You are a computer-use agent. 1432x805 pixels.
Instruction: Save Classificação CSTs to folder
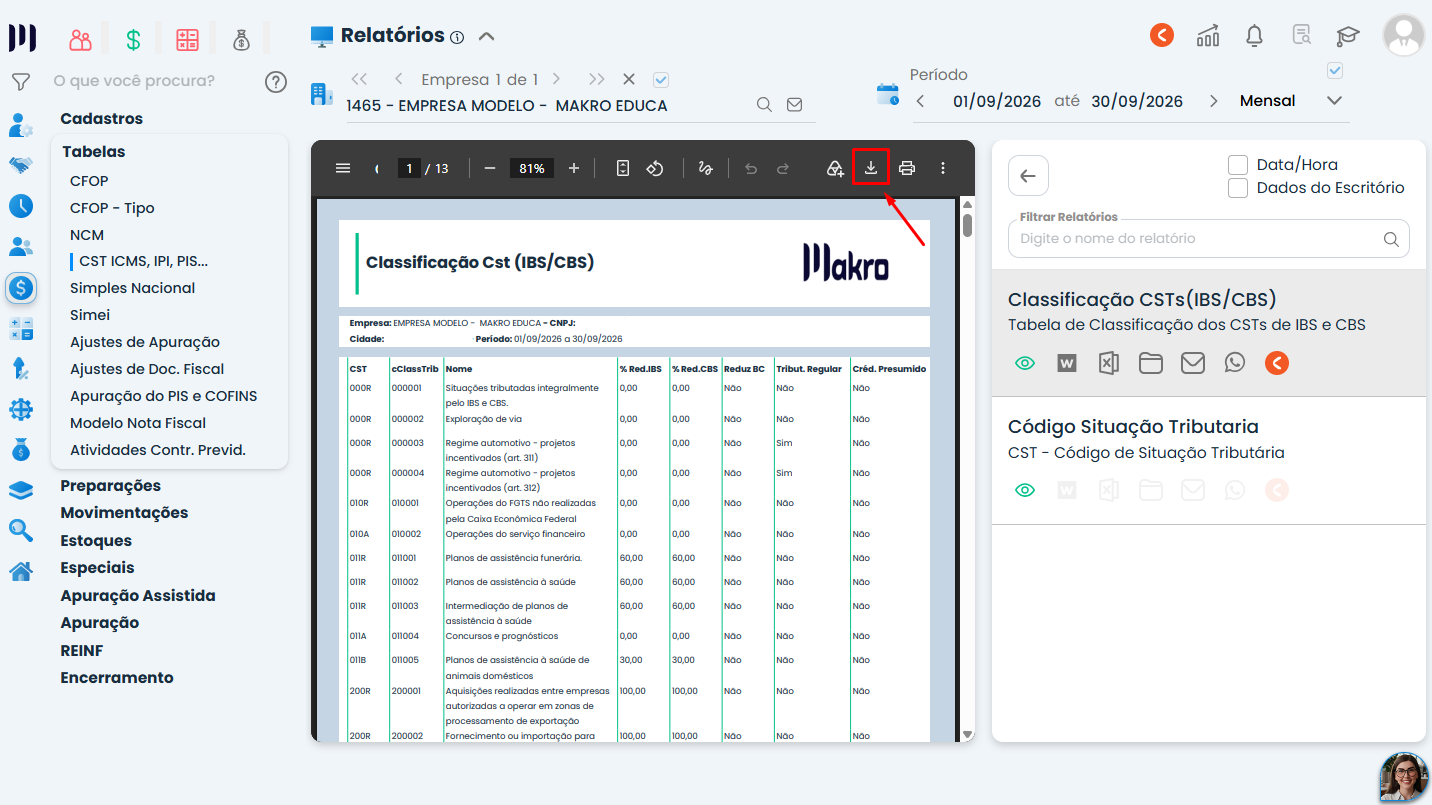point(1151,363)
